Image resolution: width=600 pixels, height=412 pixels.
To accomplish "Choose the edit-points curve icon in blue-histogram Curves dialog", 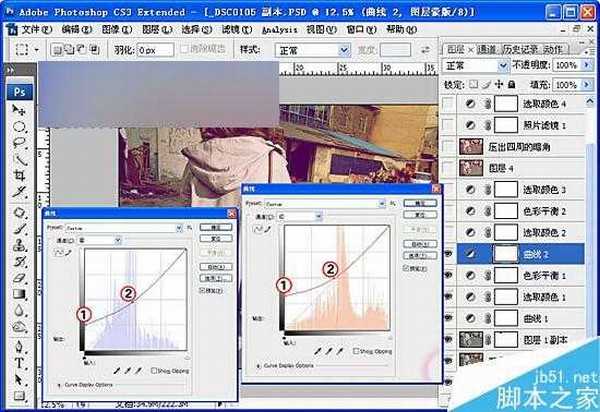I will click(59, 252).
